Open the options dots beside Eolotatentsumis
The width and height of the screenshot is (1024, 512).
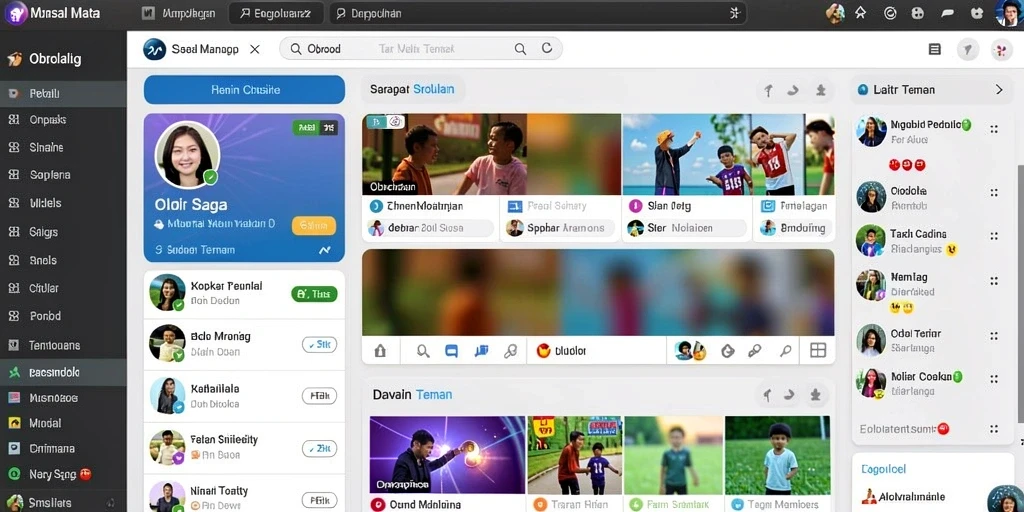pyautogui.click(x=994, y=429)
